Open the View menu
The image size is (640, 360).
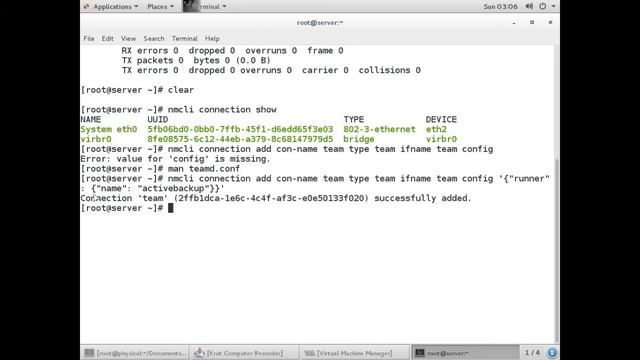coord(128,38)
